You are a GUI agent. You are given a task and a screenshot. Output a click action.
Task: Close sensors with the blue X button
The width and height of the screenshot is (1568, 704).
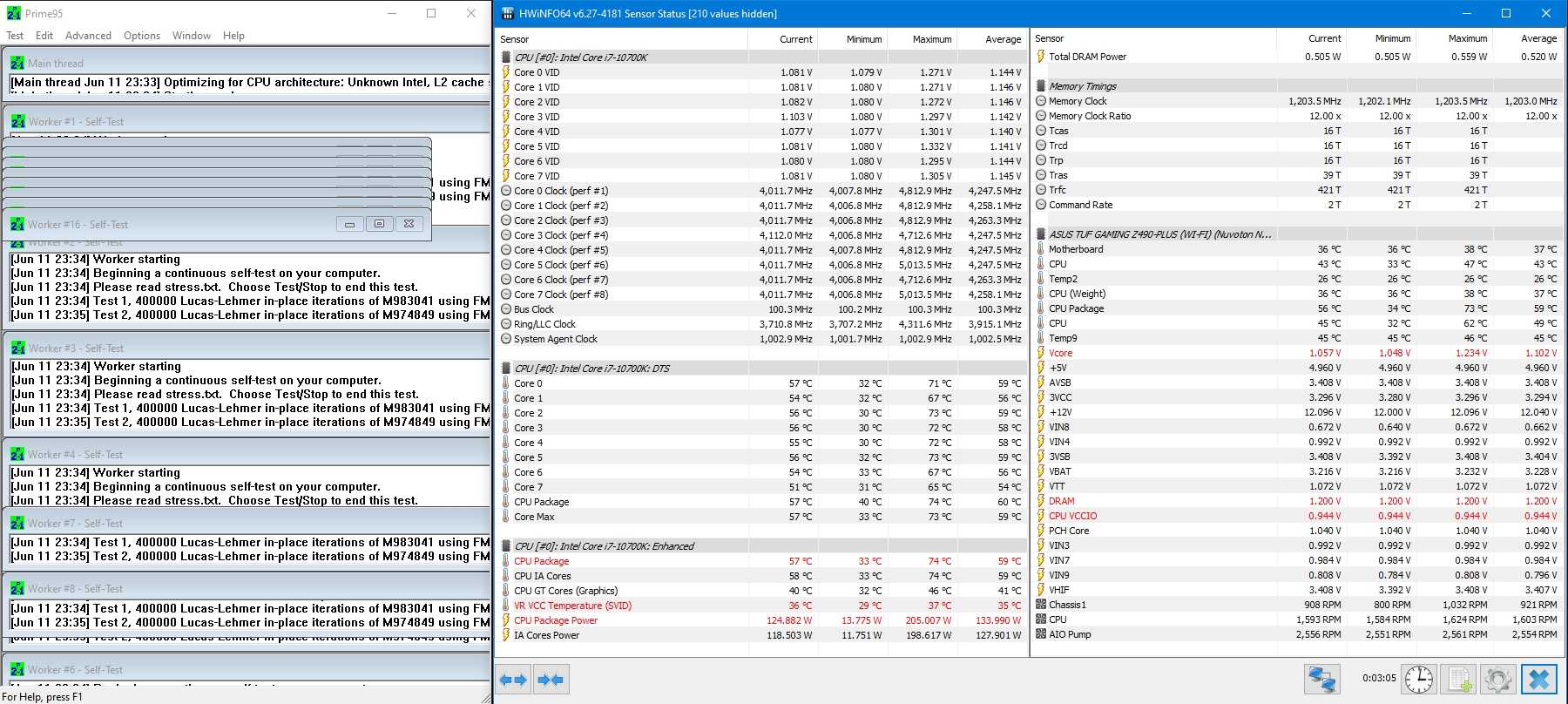tap(1539, 680)
